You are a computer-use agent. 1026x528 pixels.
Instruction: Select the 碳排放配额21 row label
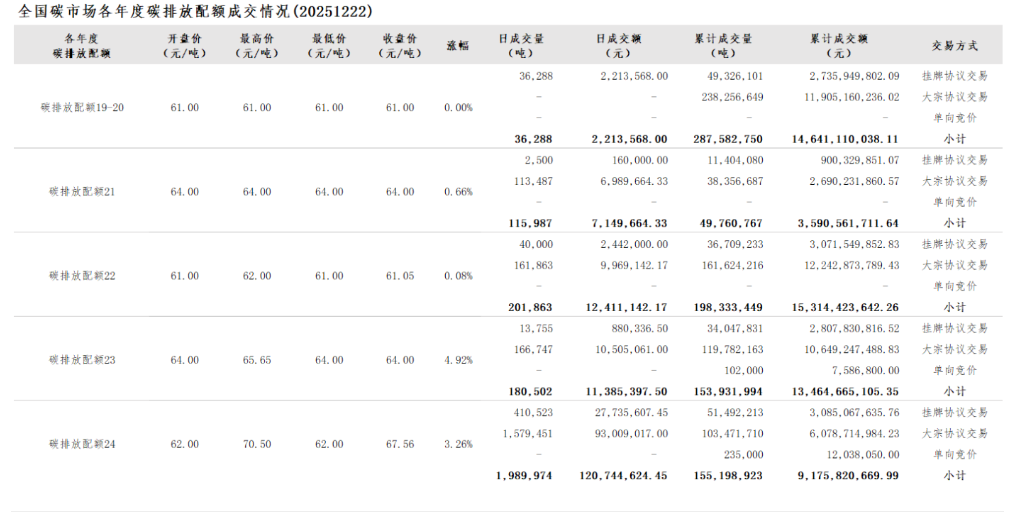[x=81, y=192]
